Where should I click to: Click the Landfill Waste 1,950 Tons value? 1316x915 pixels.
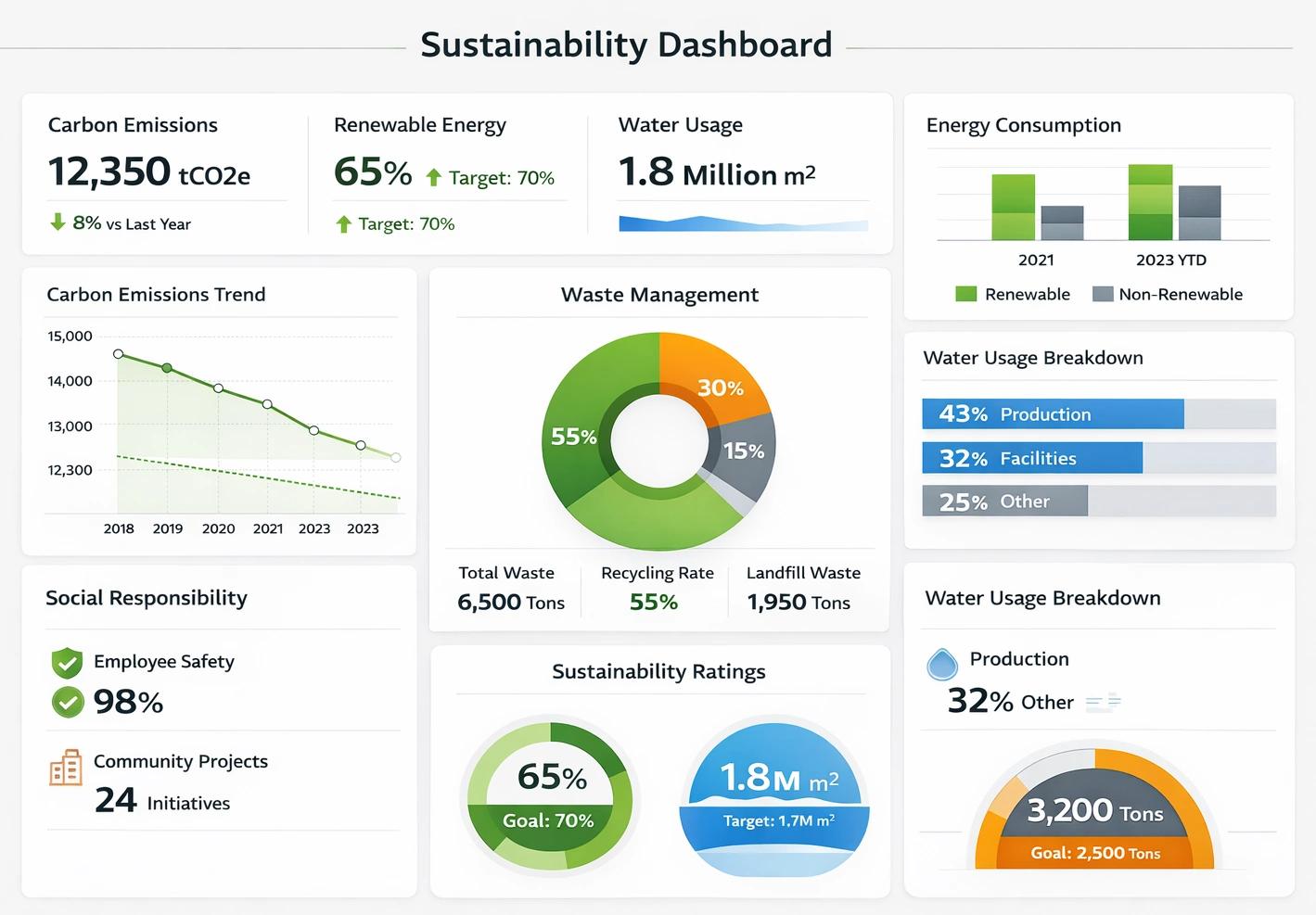799,603
